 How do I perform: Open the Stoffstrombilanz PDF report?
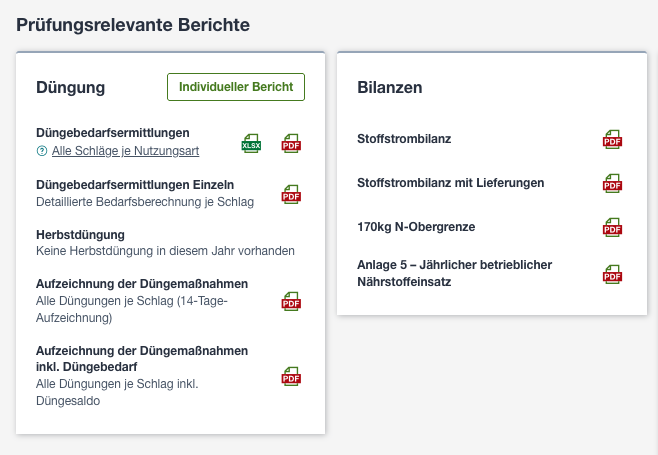[x=612, y=139]
